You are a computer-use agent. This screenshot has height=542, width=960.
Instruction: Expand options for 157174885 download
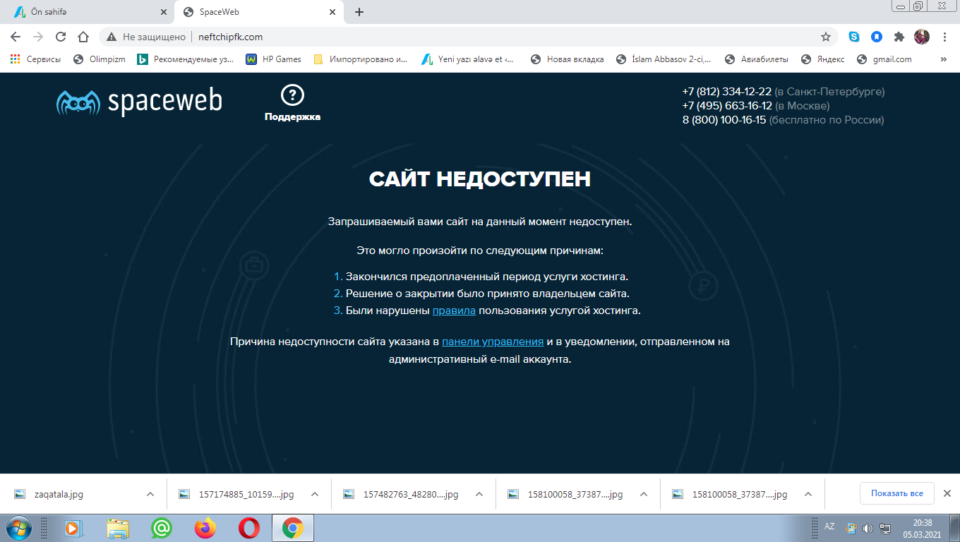coord(314,494)
